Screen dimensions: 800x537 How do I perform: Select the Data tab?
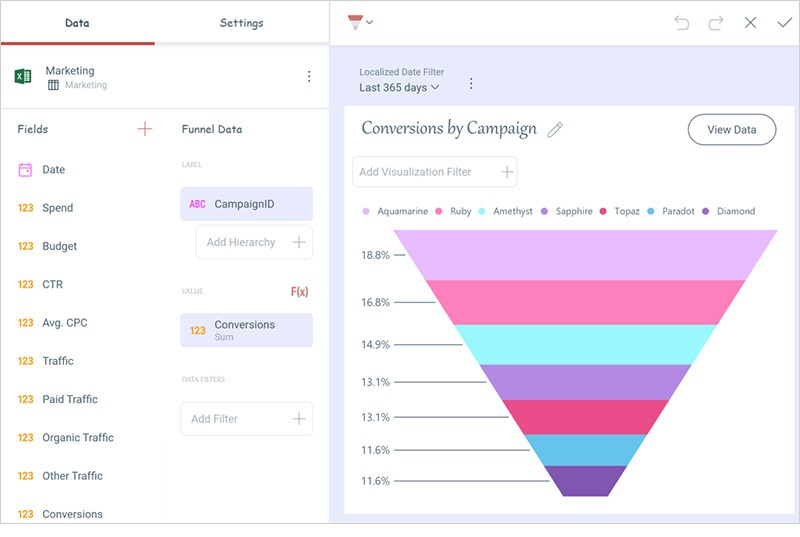click(77, 23)
